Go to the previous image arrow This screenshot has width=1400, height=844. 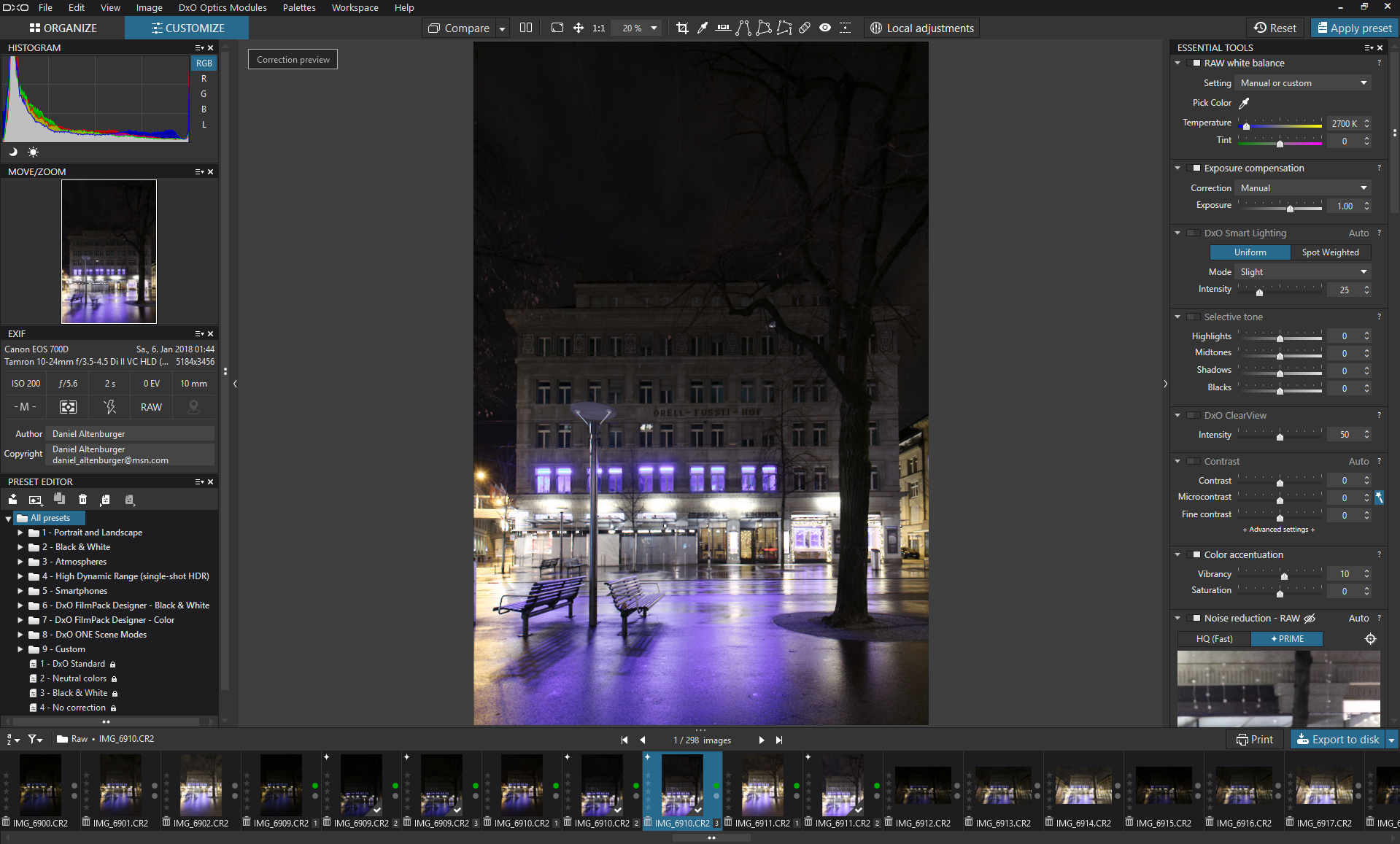[643, 740]
